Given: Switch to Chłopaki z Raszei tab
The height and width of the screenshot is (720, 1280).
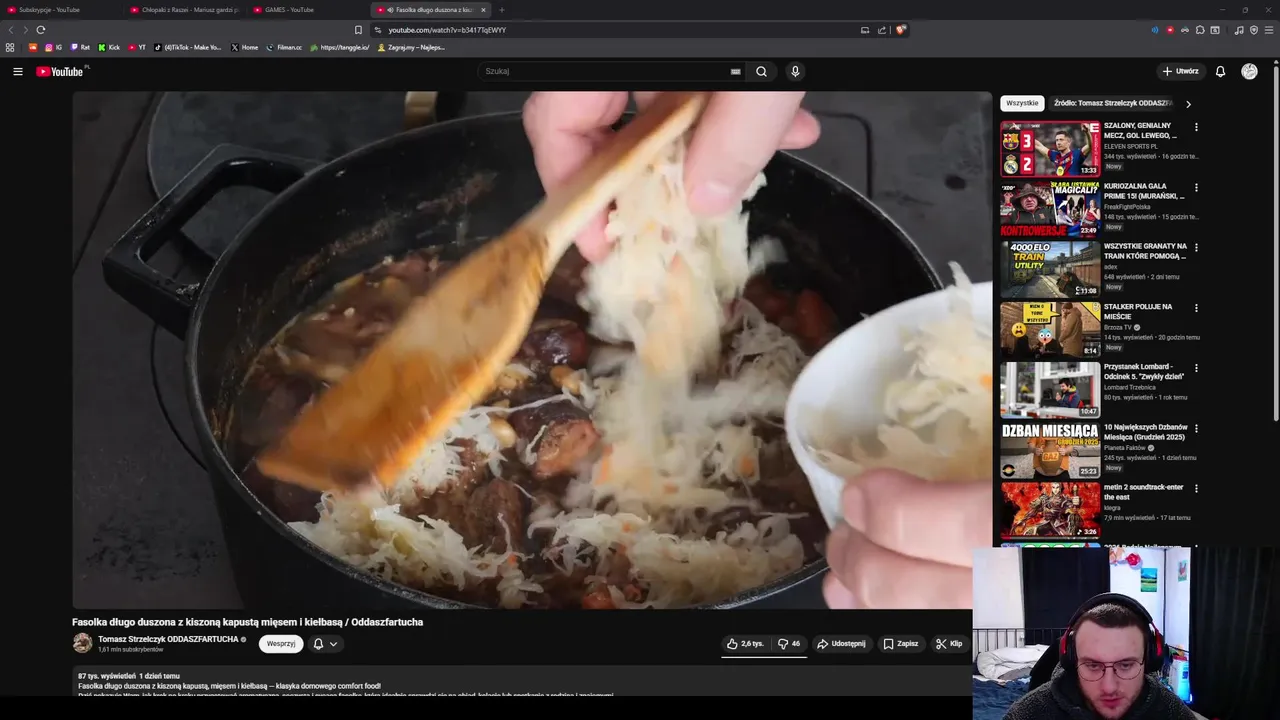Looking at the screenshot, I should [185, 10].
